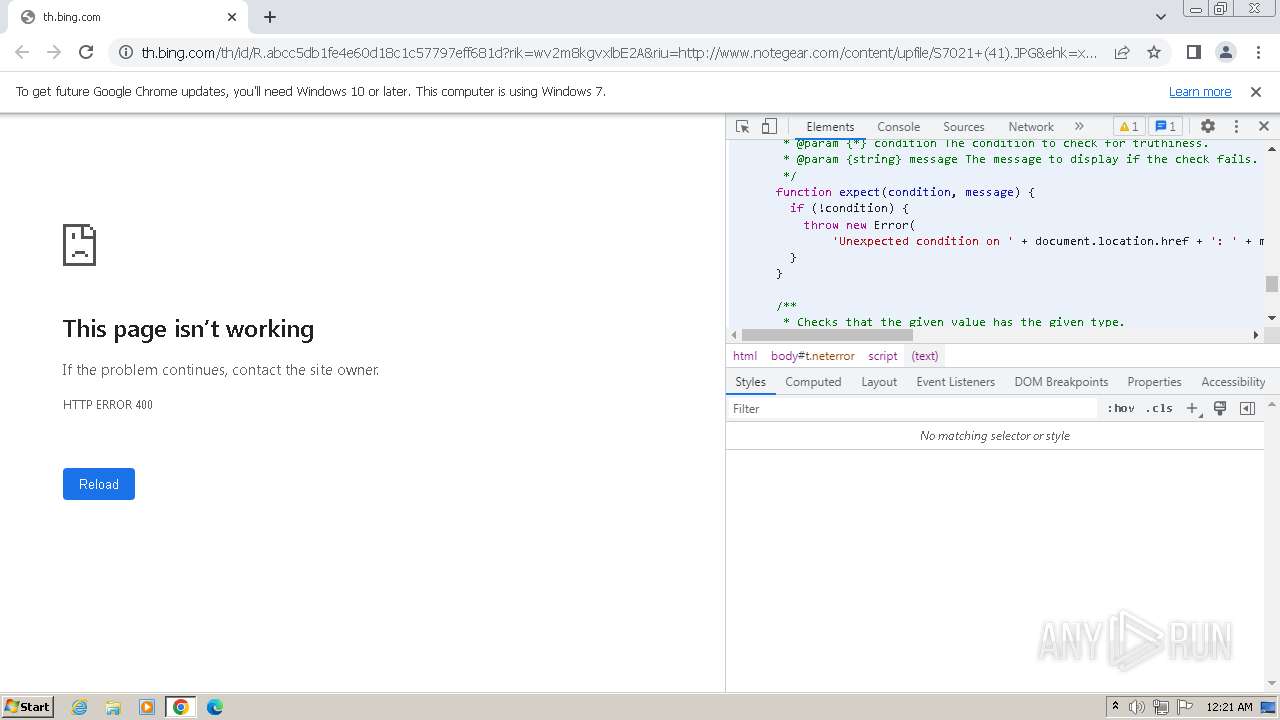The width and height of the screenshot is (1280, 720).
Task: Click the code pane vertical scrollbar thumb
Action: pyautogui.click(x=1272, y=285)
